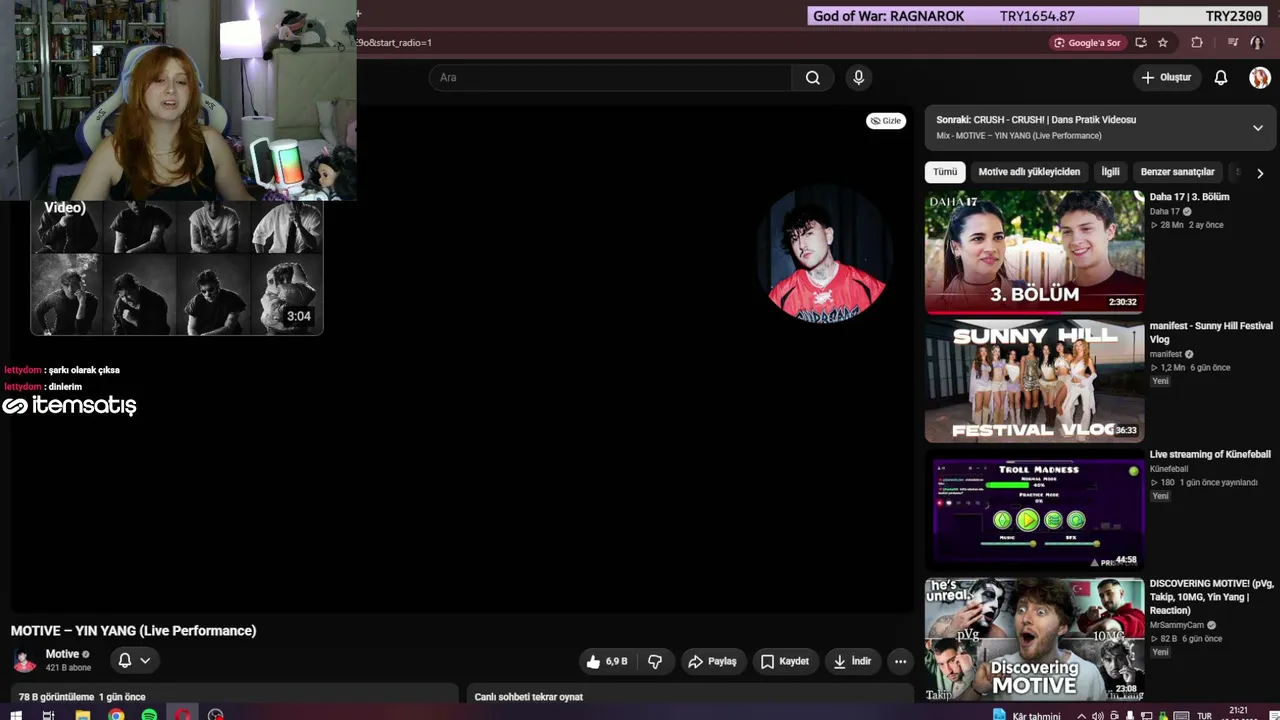Open YouTube notifications bell
The height and width of the screenshot is (720, 1280).
[1221, 78]
